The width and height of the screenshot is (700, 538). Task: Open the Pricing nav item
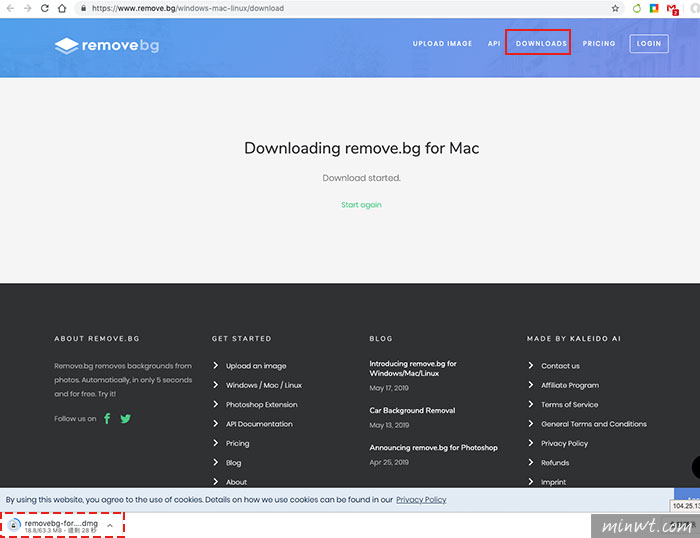point(599,44)
